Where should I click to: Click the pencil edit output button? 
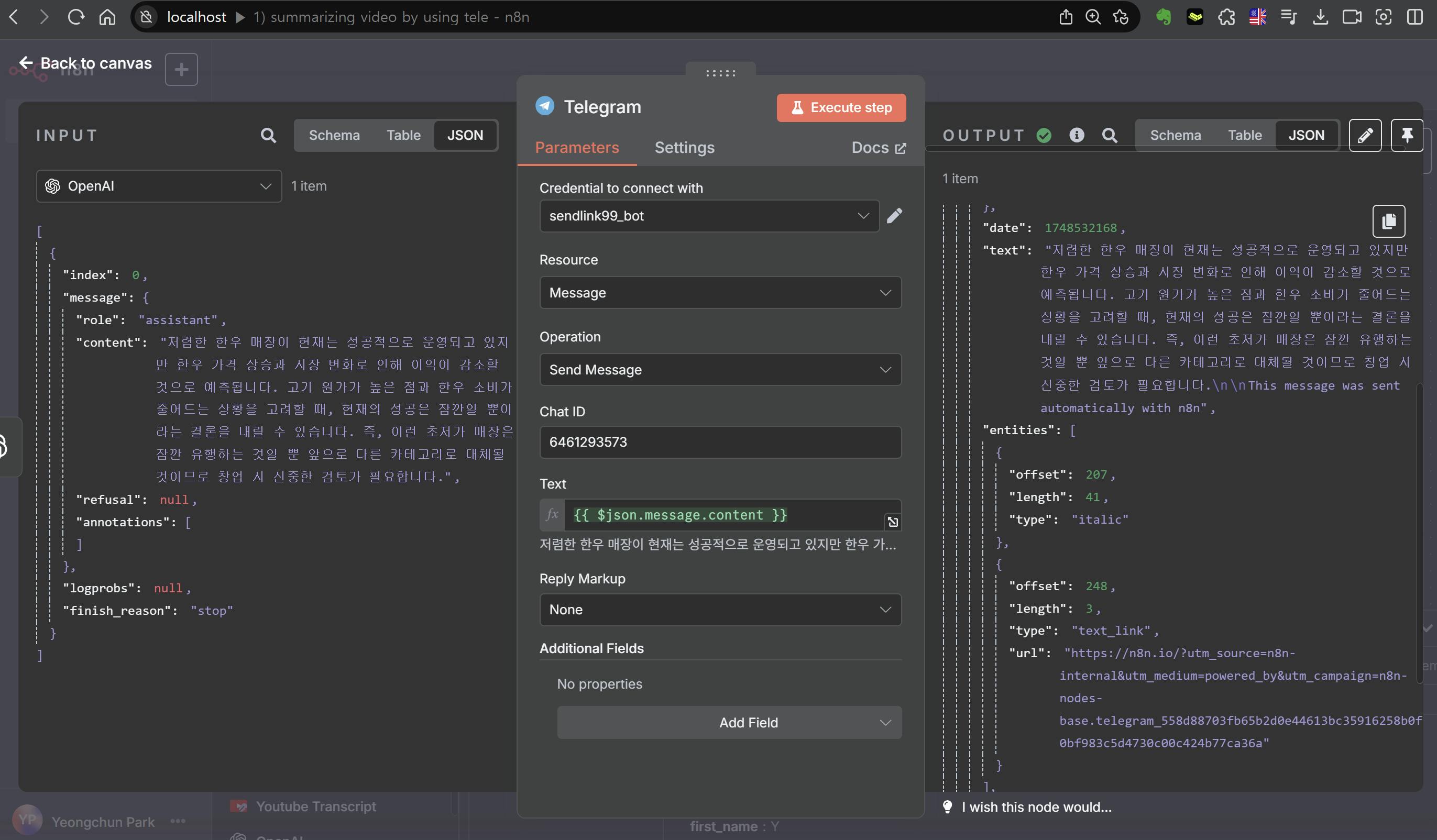point(1365,135)
